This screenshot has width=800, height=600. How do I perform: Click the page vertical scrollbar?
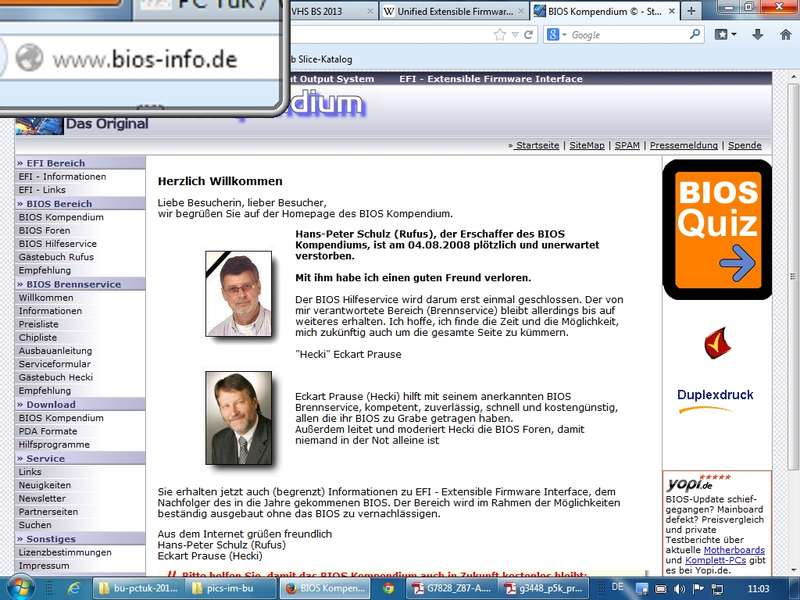tap(794, 276)
